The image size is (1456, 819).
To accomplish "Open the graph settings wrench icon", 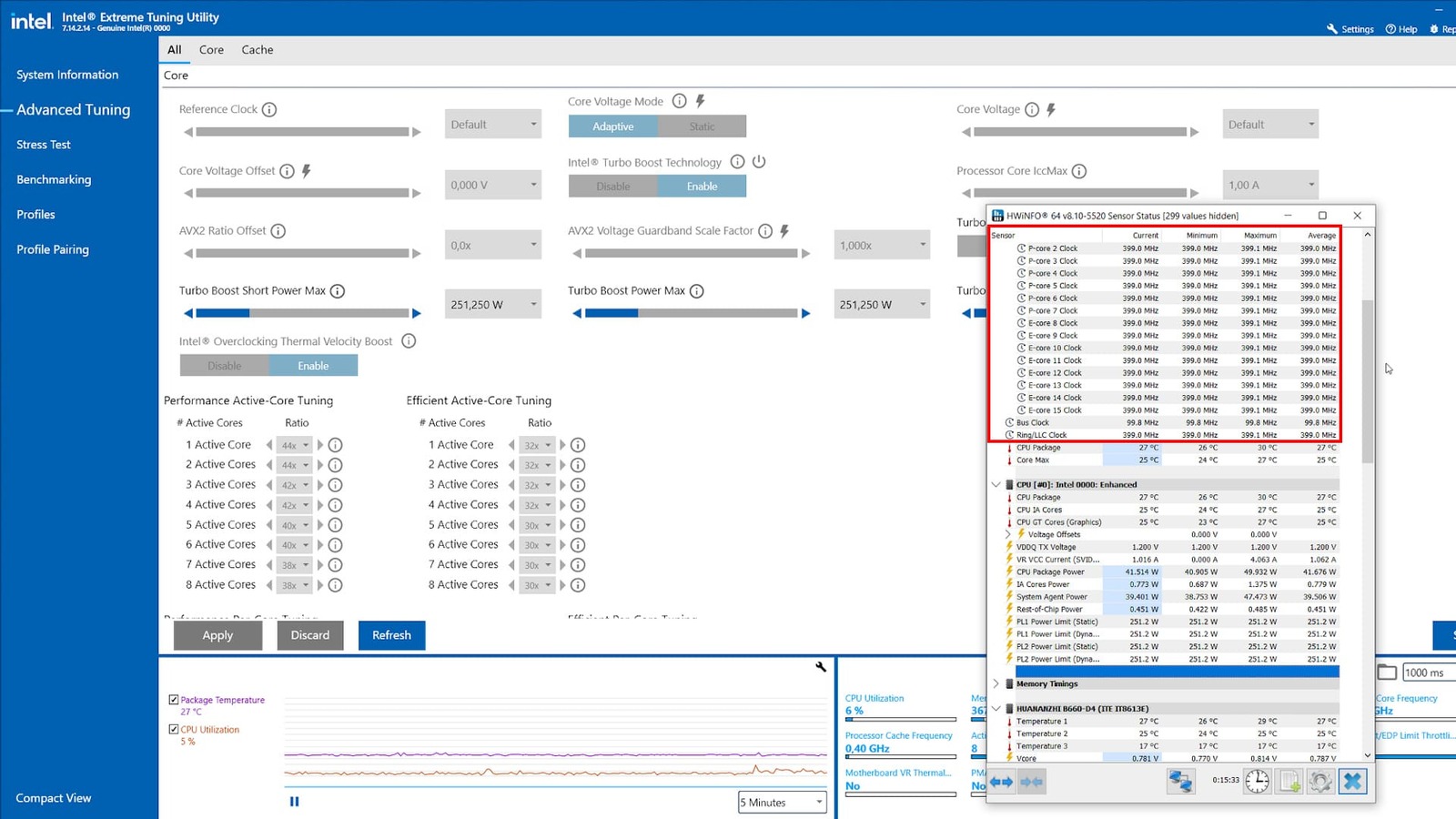I will pyautogui.click(x=821, y=667).
